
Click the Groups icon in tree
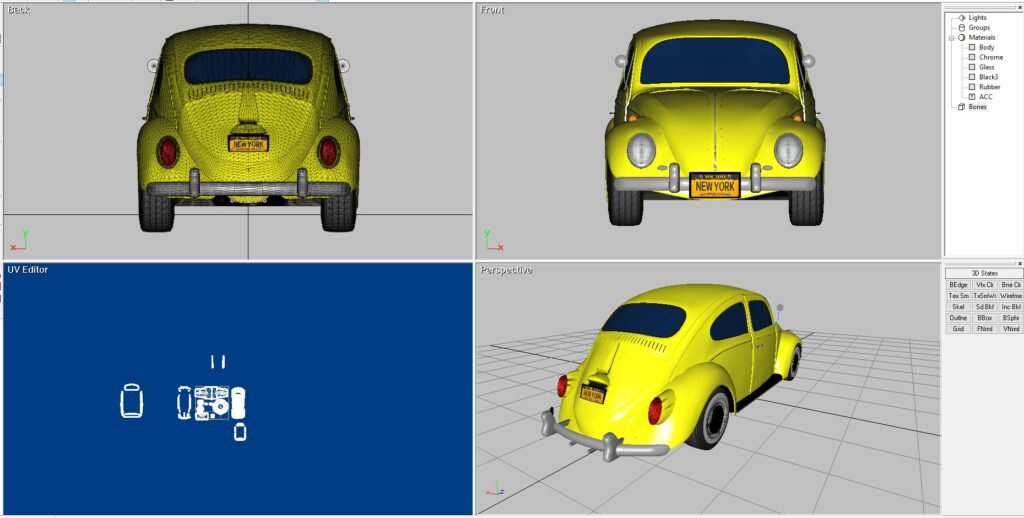pyautogui.click(x=961, y=27)
